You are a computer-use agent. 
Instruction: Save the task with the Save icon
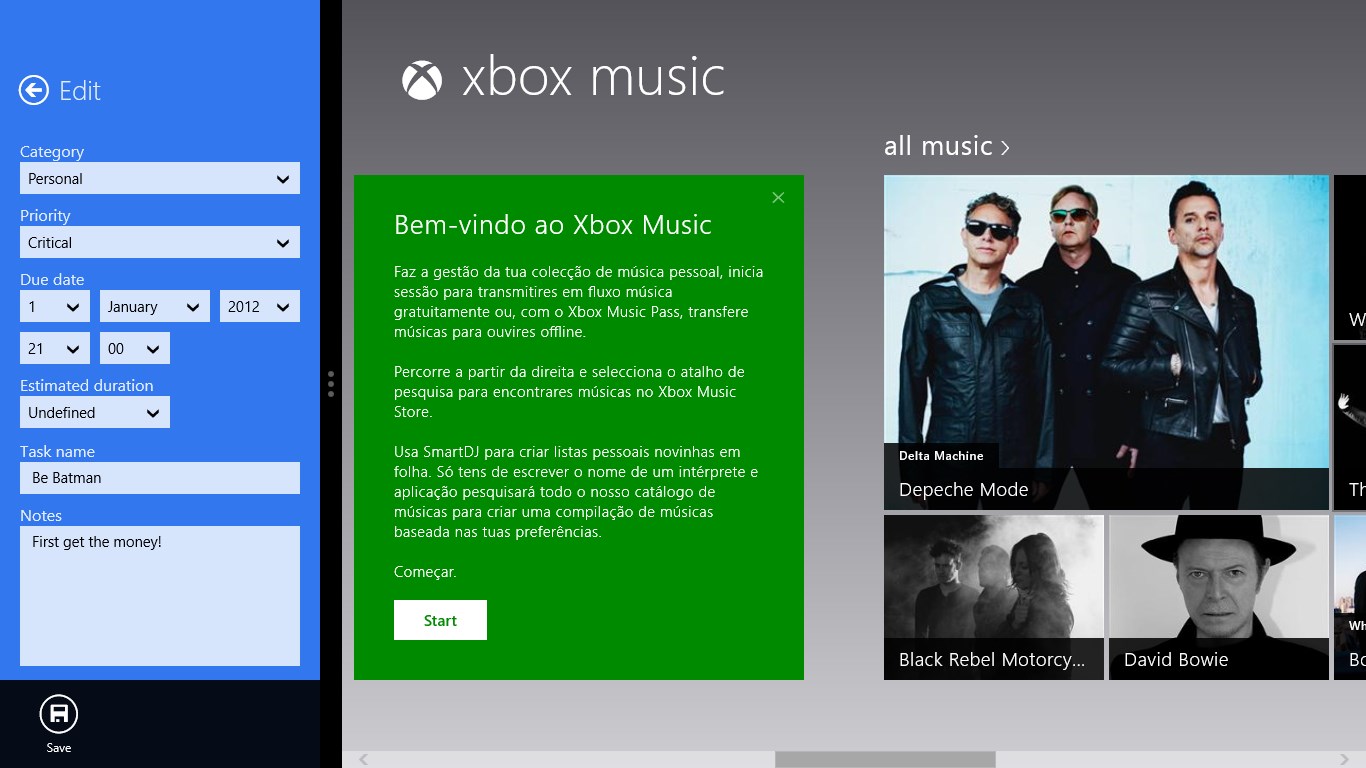click(58, 714)
